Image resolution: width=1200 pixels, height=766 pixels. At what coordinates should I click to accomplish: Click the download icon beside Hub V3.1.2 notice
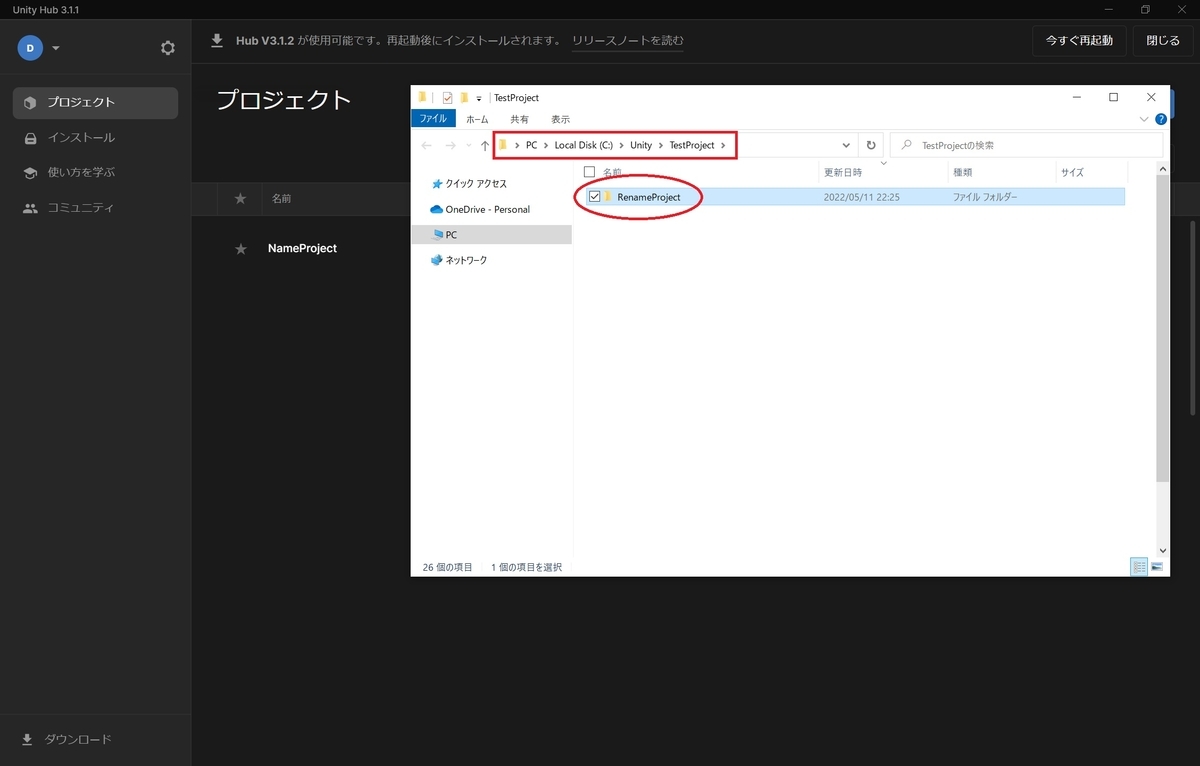[217, 41]
